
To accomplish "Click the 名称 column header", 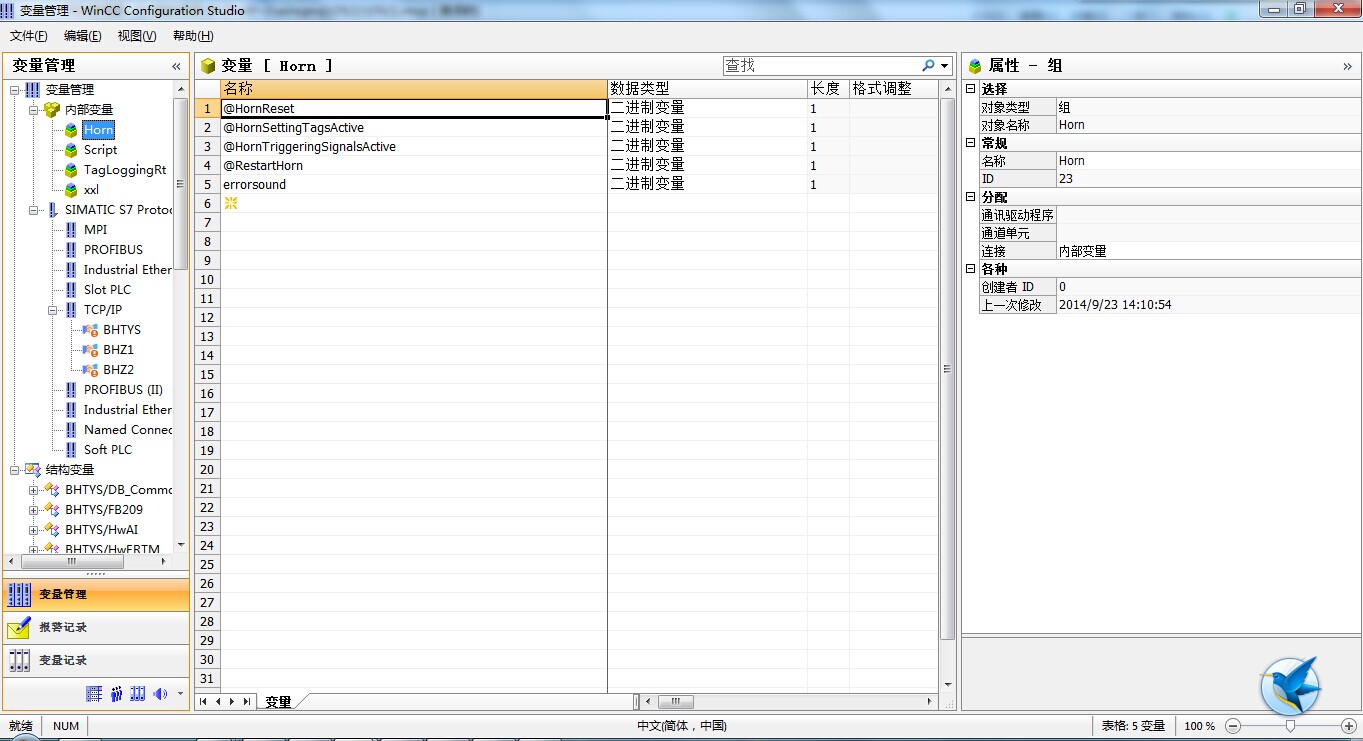I will (x=414, y=89).
